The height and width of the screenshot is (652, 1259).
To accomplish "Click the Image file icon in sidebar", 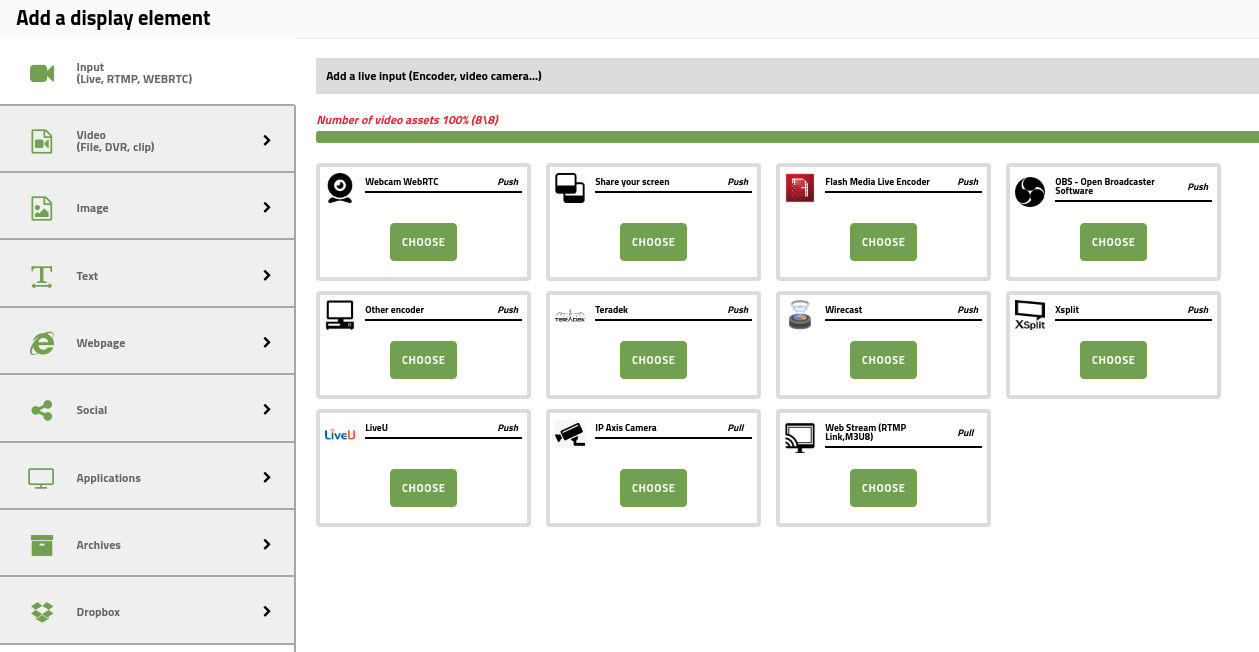I will (x=41, y=208).
